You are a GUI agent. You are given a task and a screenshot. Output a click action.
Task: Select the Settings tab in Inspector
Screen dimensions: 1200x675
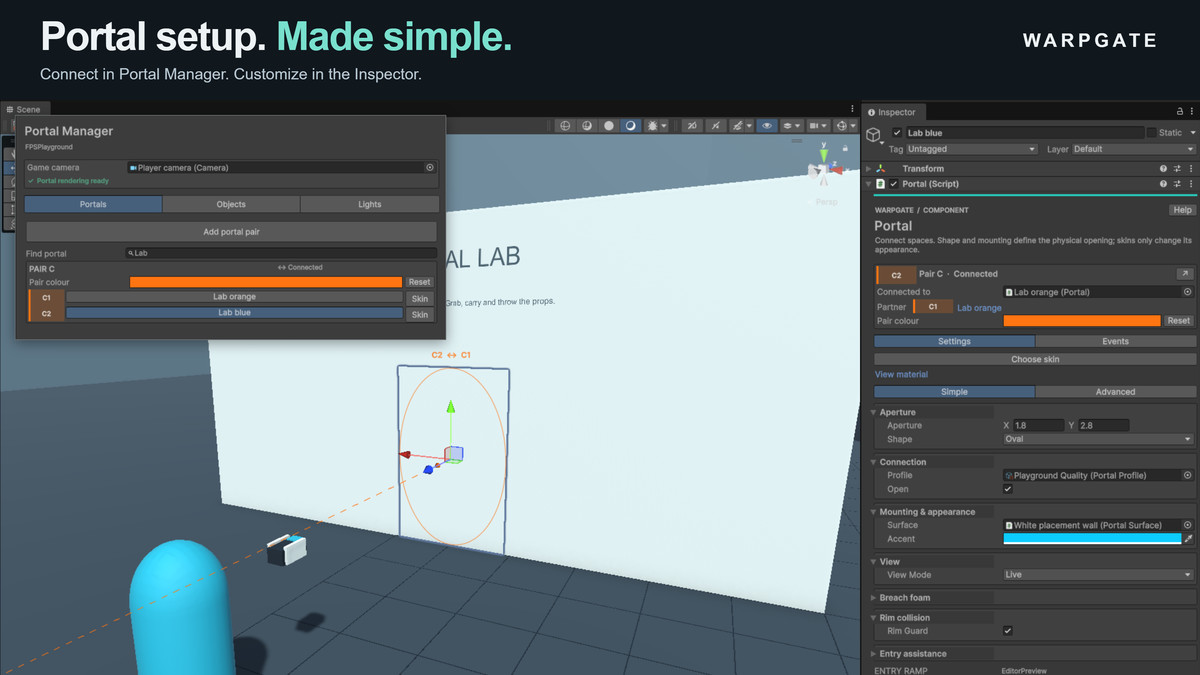tap(954, 342)
